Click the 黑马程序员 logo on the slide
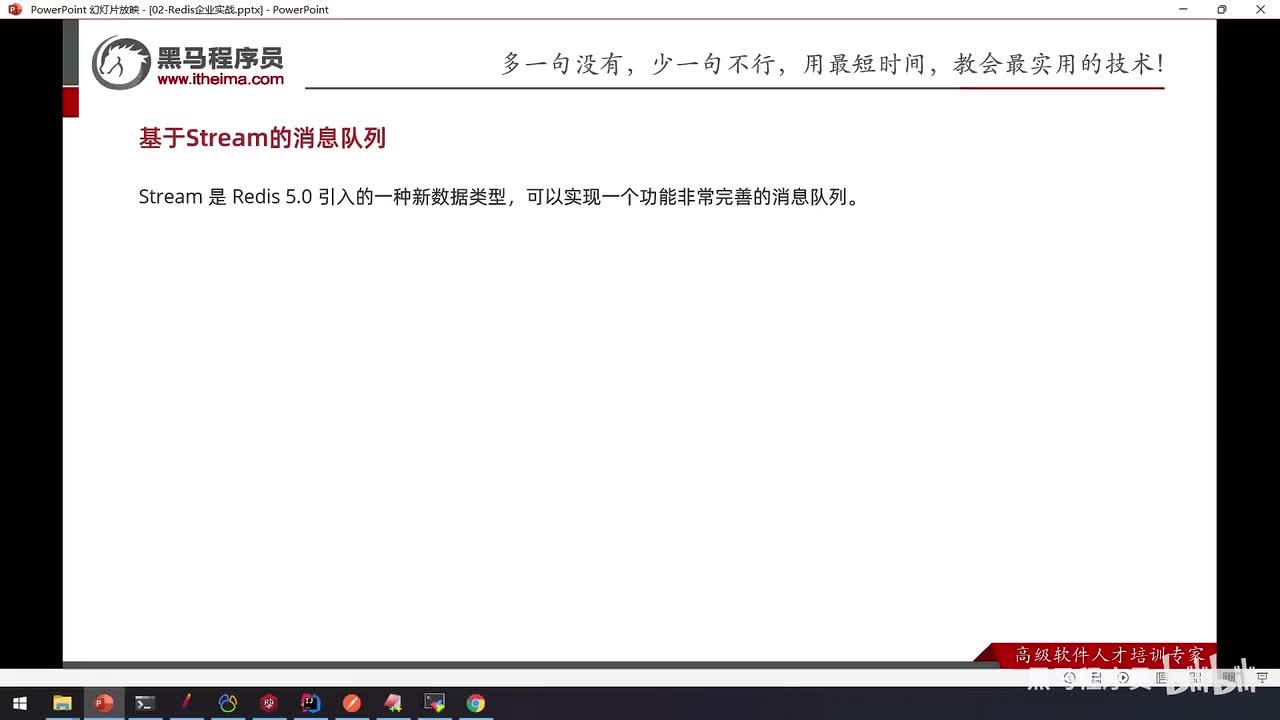This screenshot has width=1280, height=720. [188, 62]
